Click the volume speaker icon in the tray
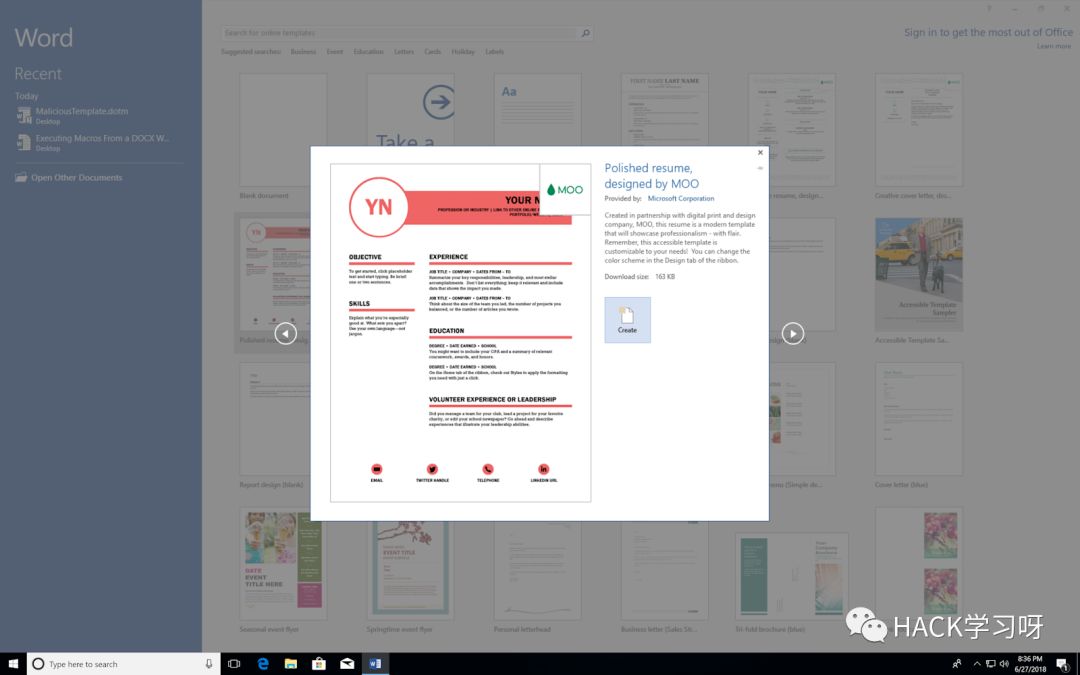 (x=1004, y=664)
